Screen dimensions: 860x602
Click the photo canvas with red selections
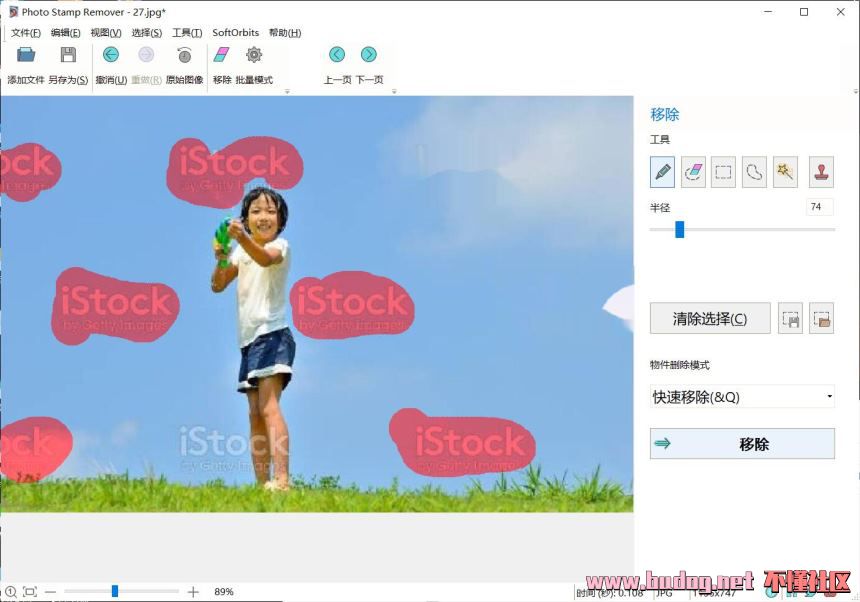point(317,304)
